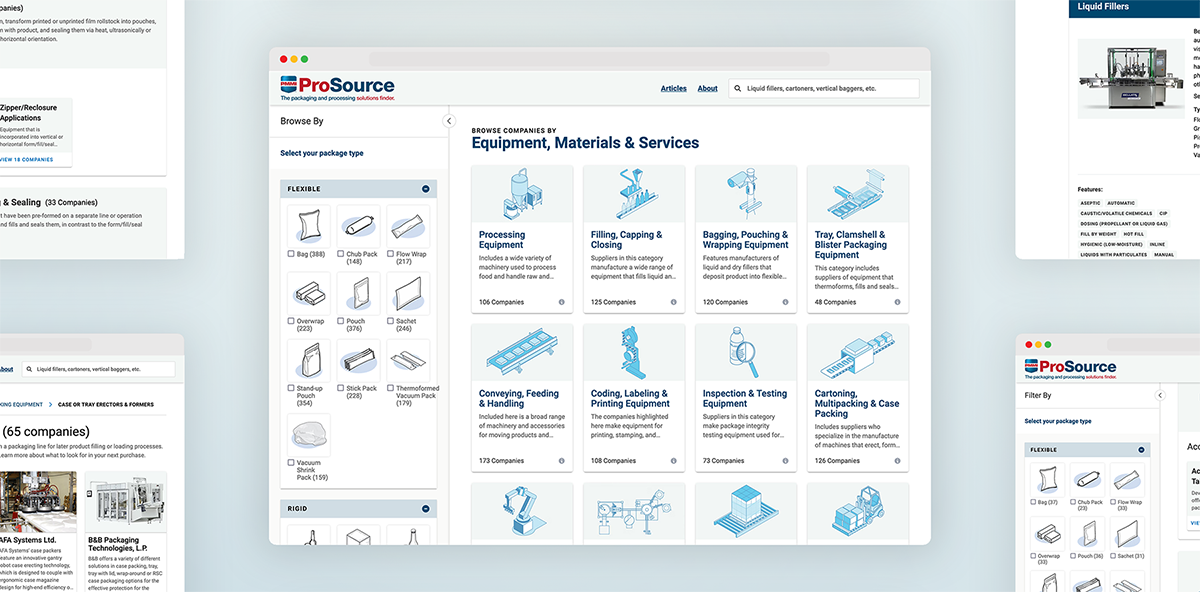The image size is (1200, 592).
Task: Click info icon on Processing Equipment card
Action: [x=561, y=302]
